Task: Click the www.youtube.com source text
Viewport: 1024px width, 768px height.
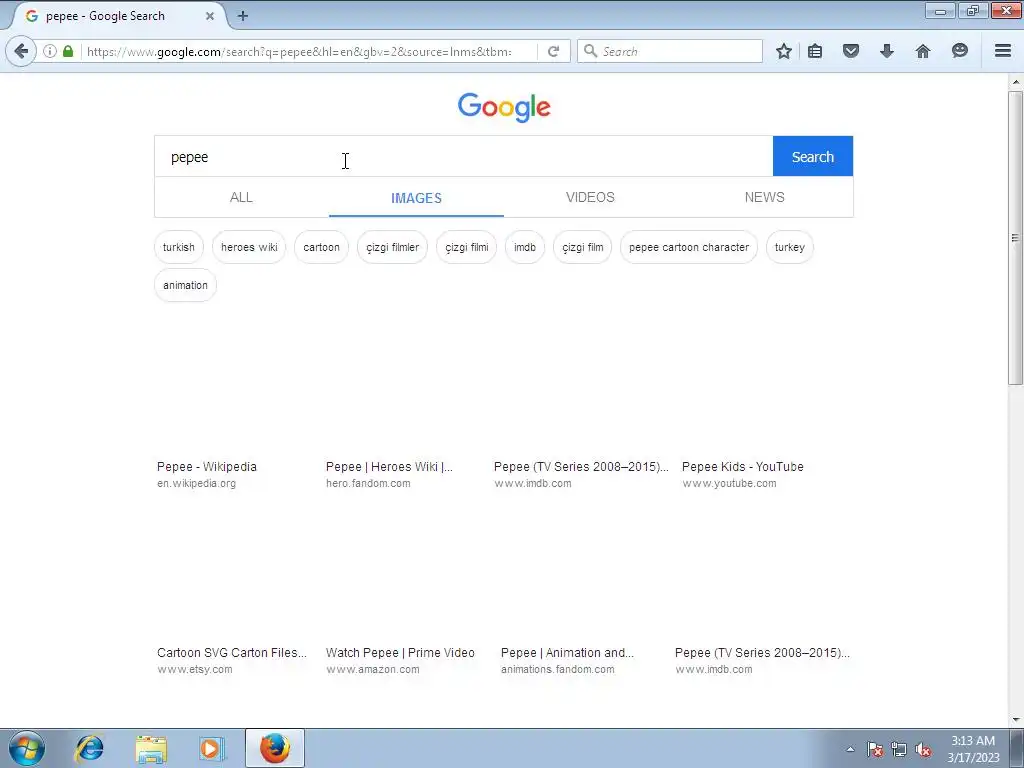Action: (x=729, y=483)
